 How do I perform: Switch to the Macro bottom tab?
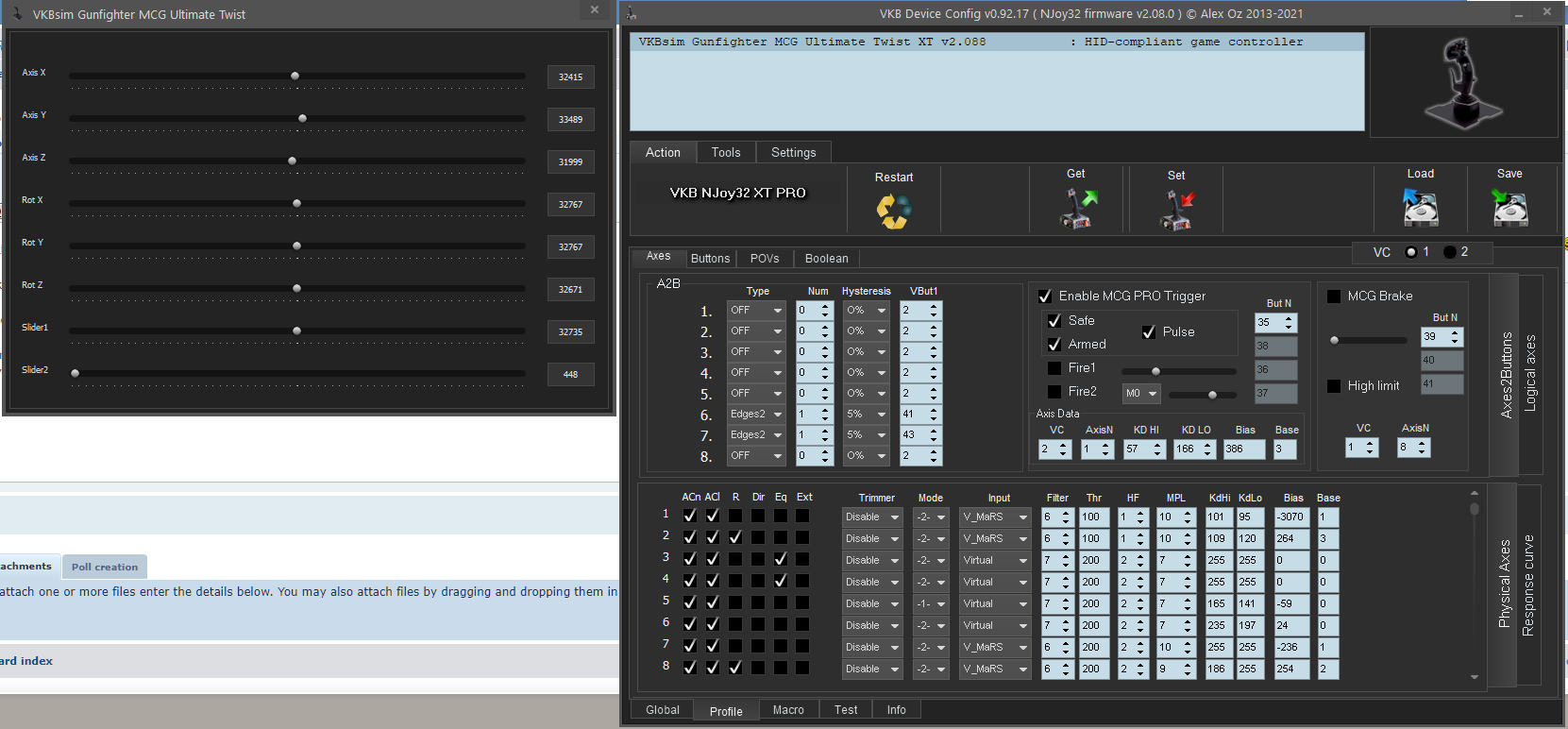coord(788,710)
